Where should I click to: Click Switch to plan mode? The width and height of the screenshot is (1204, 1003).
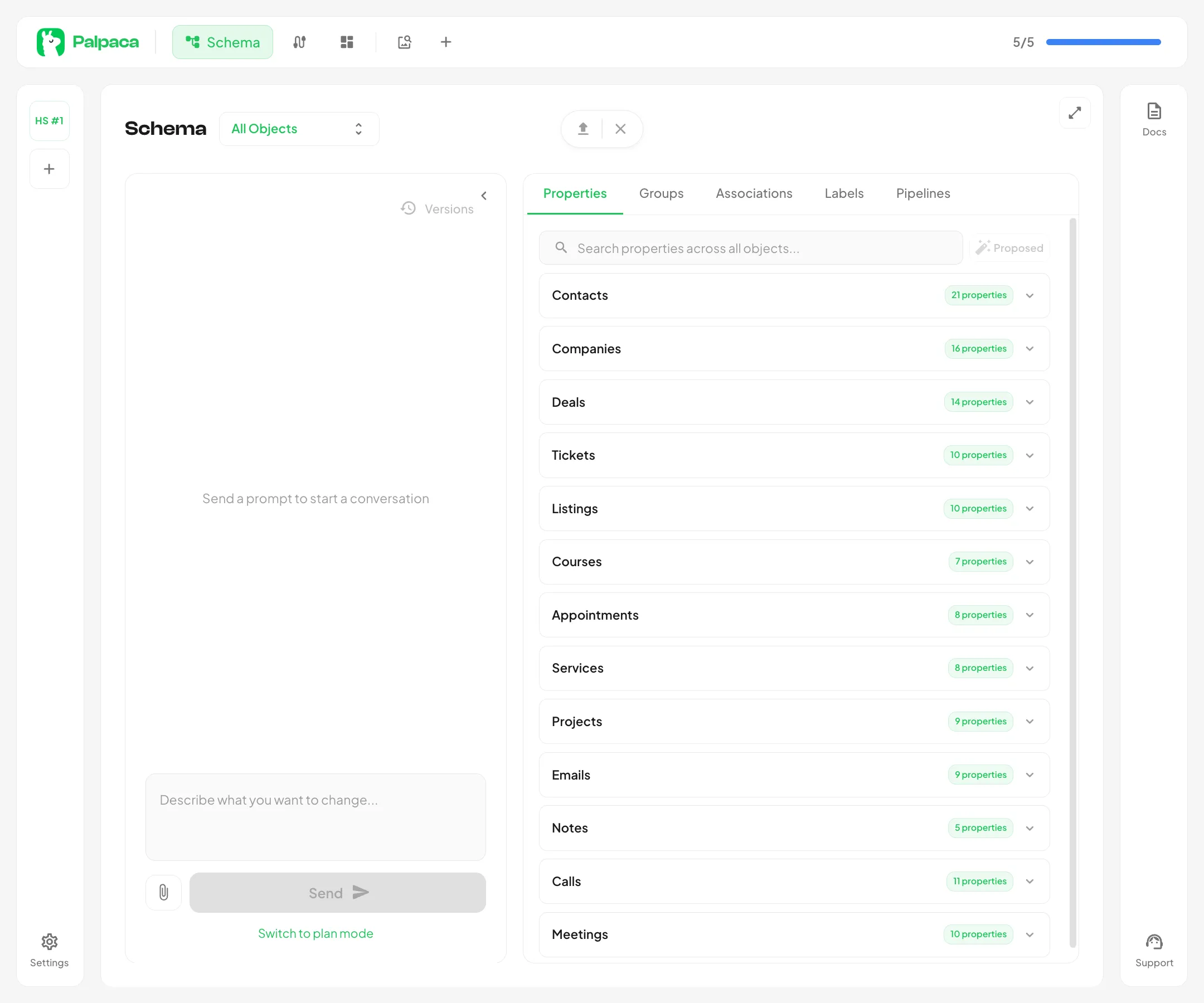tap(315, 933)
